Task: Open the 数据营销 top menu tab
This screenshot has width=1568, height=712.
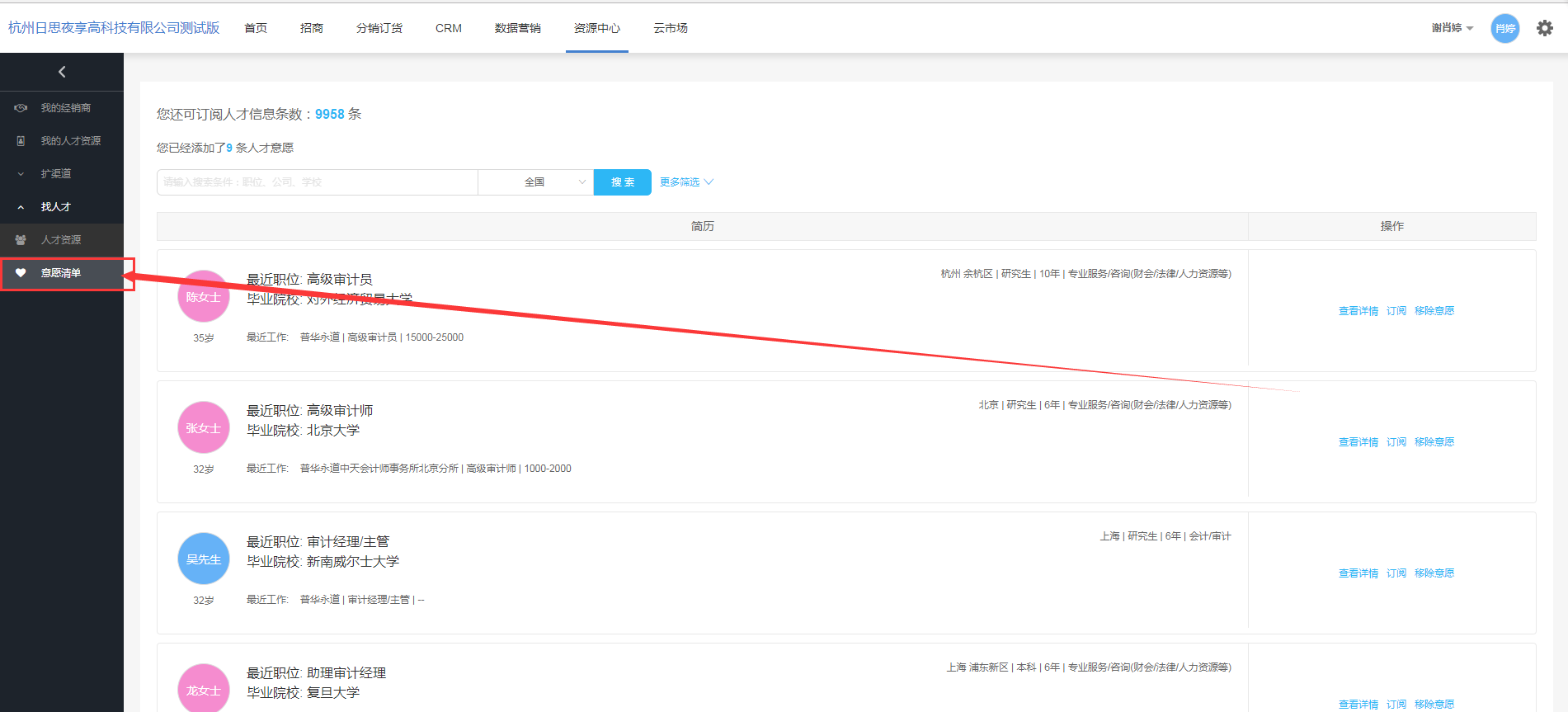Action: coord(517,28)
